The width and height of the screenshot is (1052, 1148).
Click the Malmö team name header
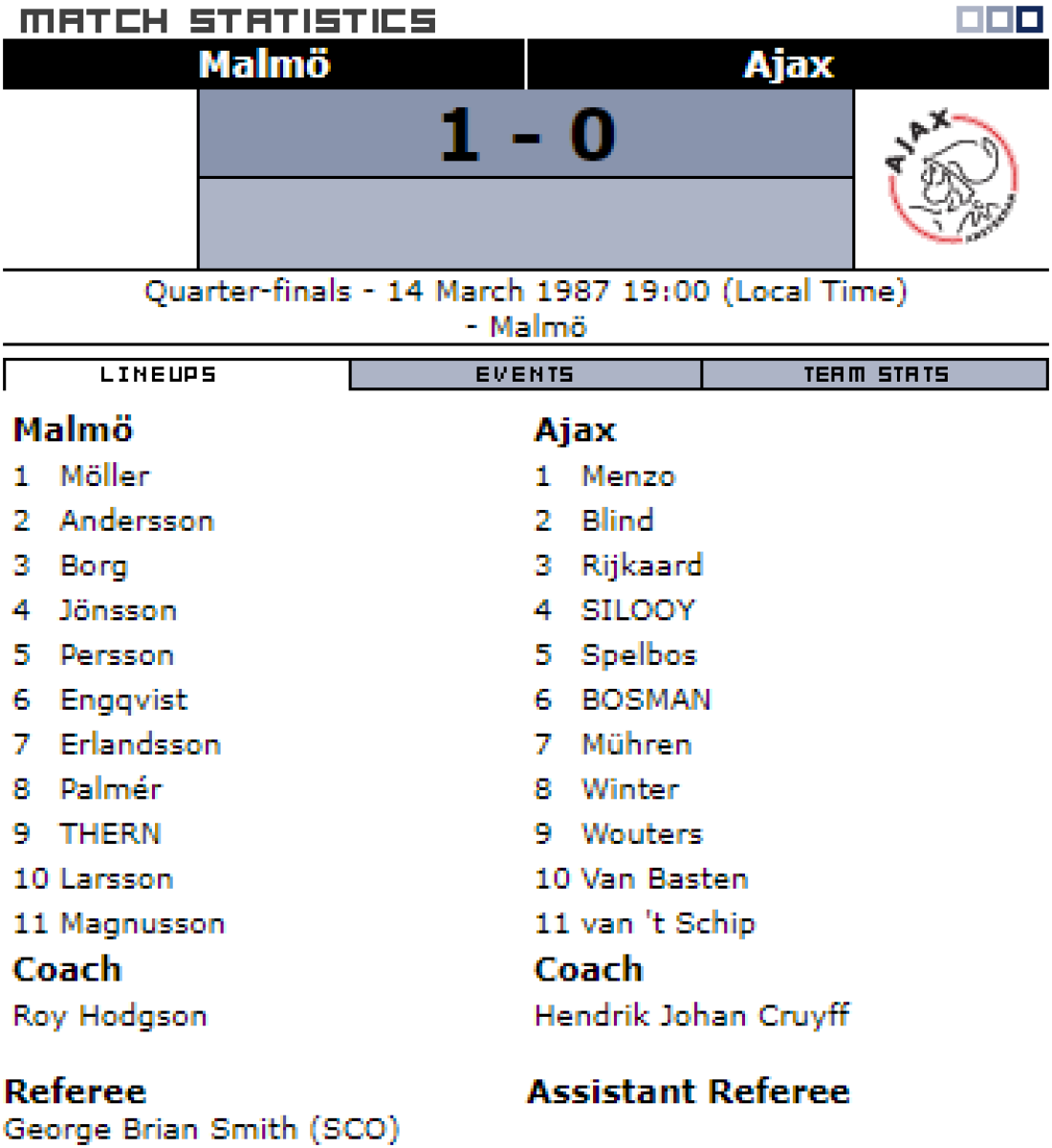[x=264, y=64]
